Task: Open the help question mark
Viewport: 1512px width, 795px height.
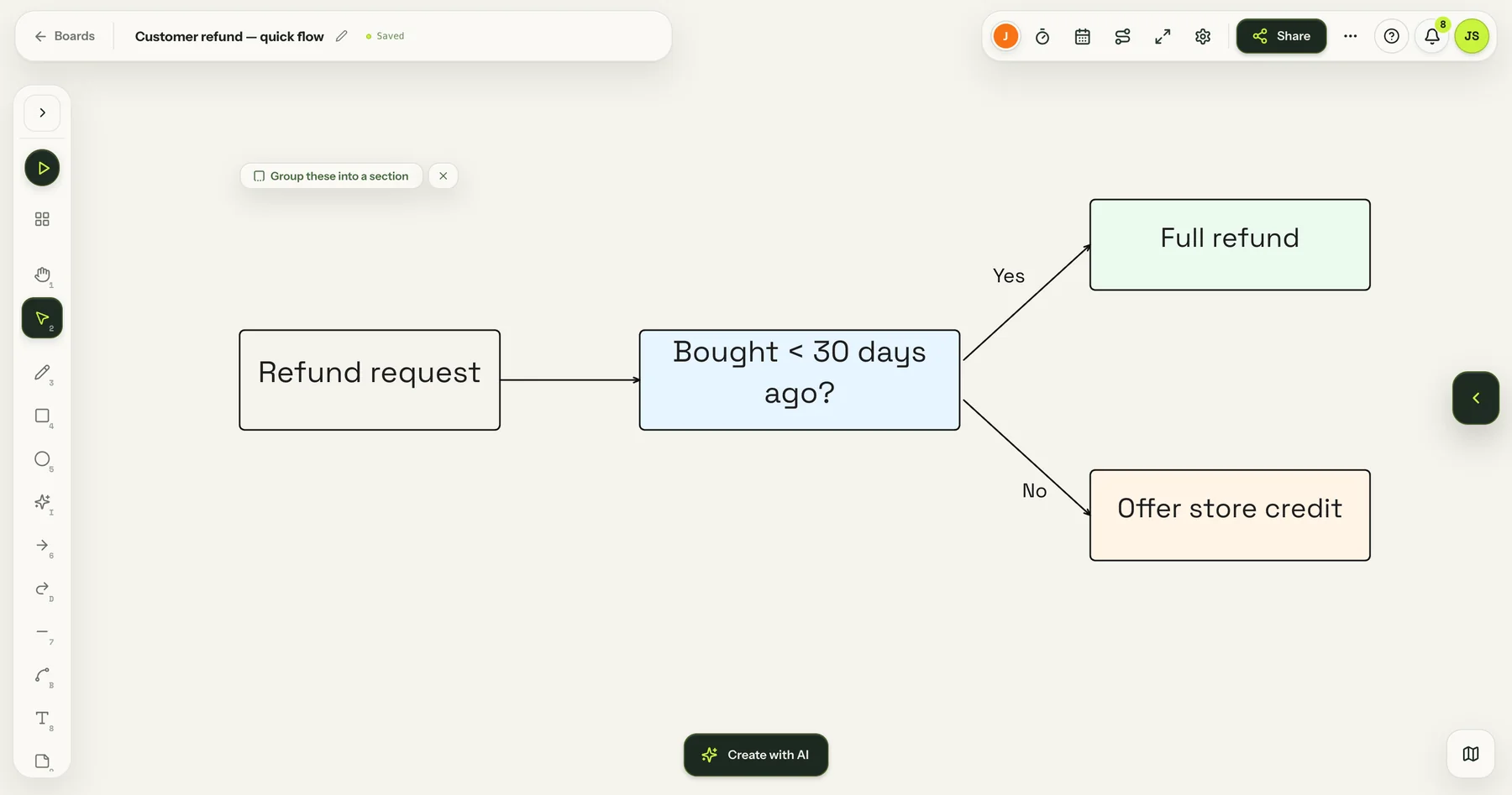Action: tap(1392, 36)
